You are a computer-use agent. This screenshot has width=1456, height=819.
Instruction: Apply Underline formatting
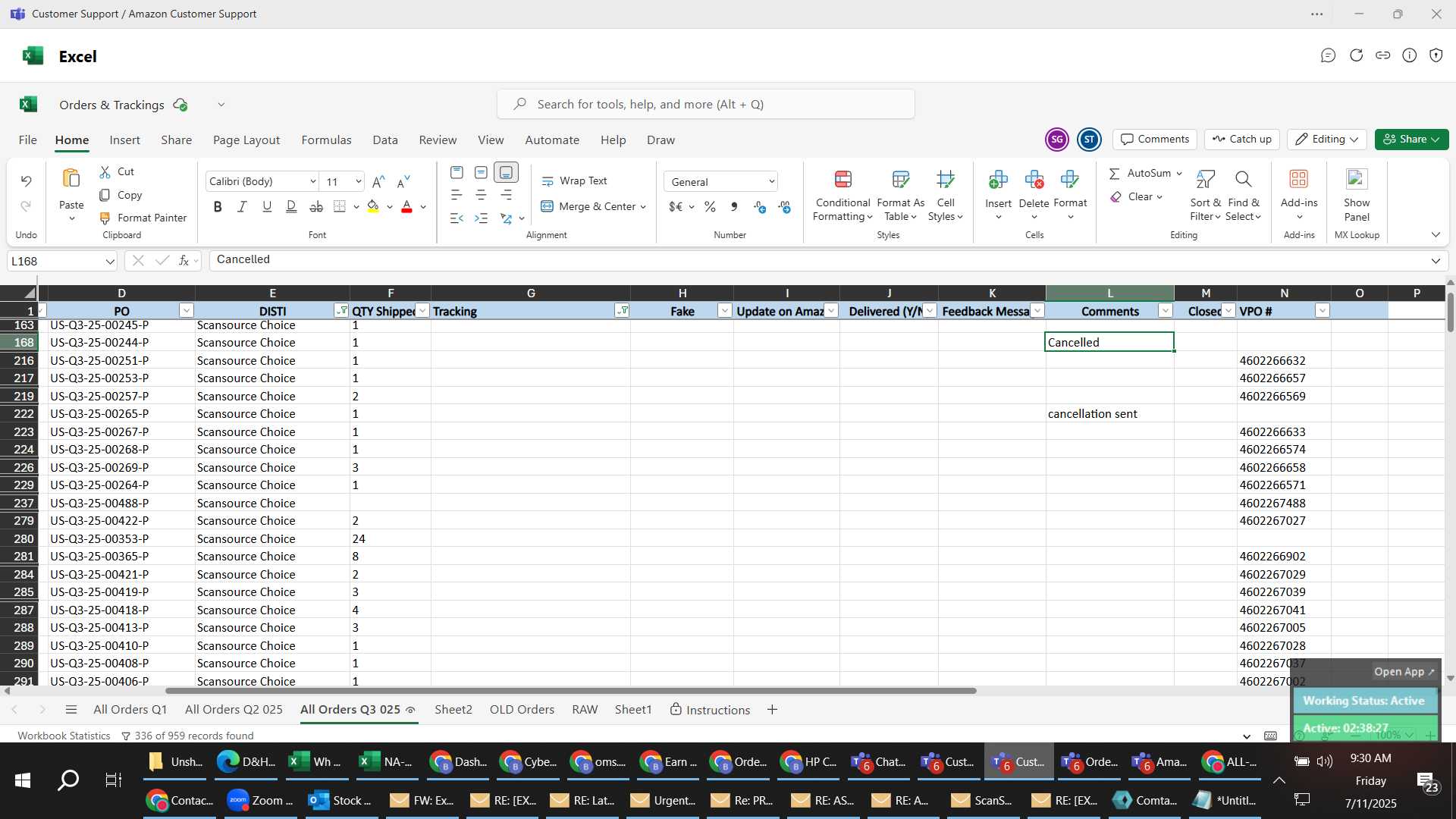pos(267,206)
